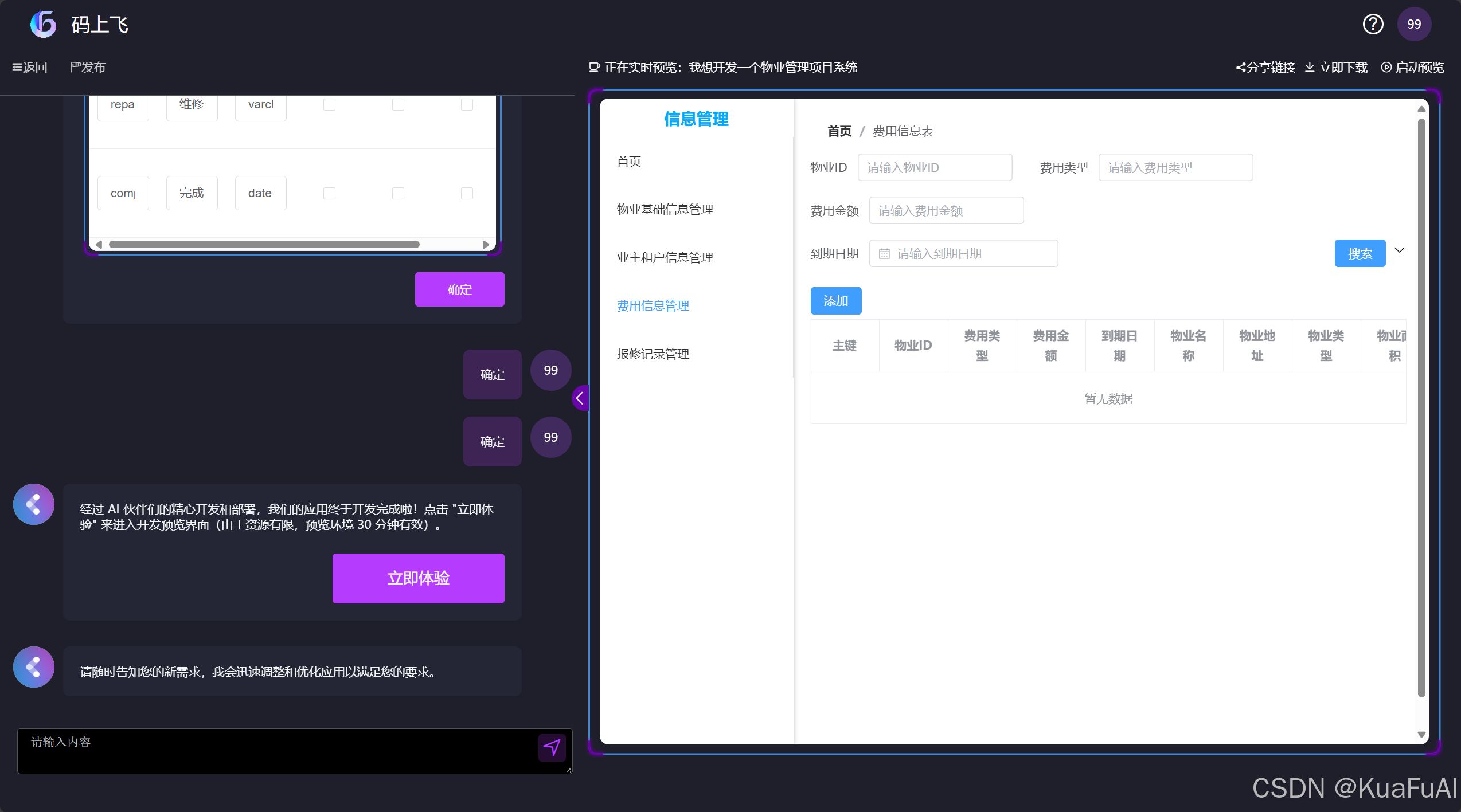The width and height of the screenshot is (1461, 812).
Task: Collapse the chat panel using the side arrow
Action: (580, 398)
